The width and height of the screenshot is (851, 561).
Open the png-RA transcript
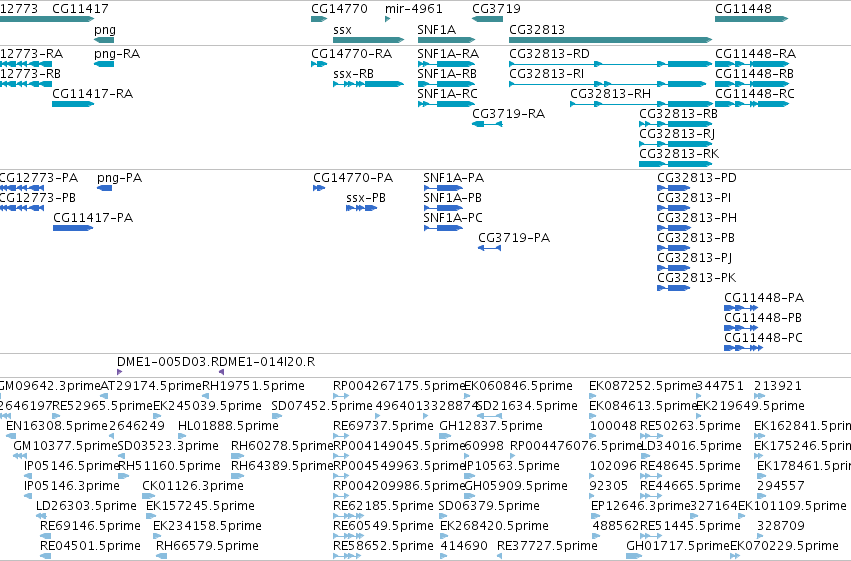pyautogui.click(x=104, y=64)
